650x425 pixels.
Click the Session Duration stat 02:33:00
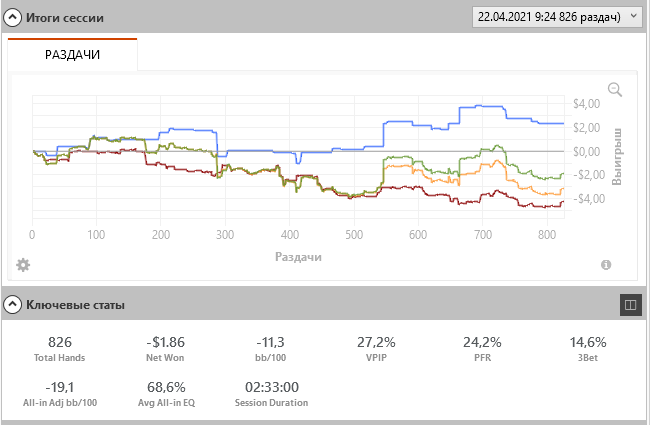pyautogui.click(x=271, y=387)
